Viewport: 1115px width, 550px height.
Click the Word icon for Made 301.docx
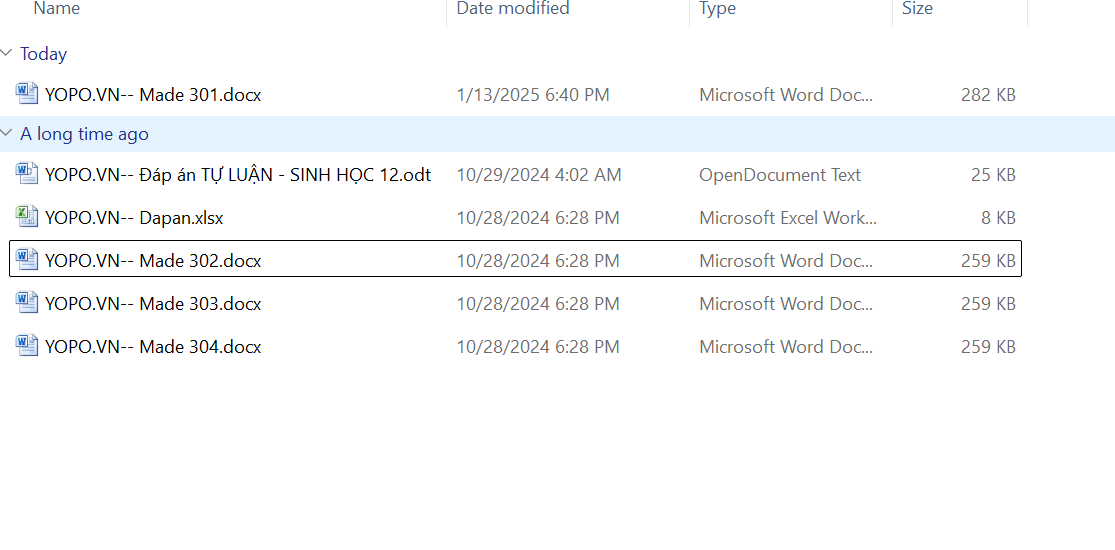pos(27,94)
